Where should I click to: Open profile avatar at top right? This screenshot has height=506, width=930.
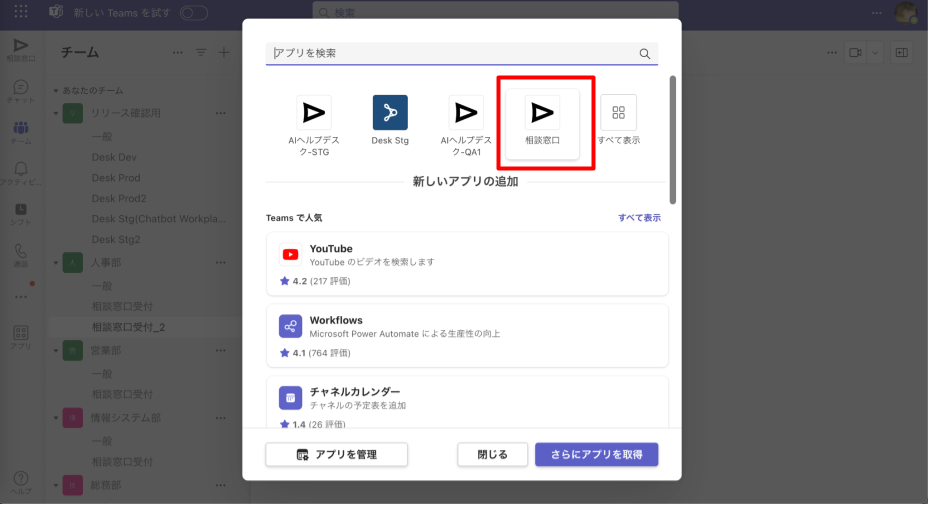click(x=906, y=12)
